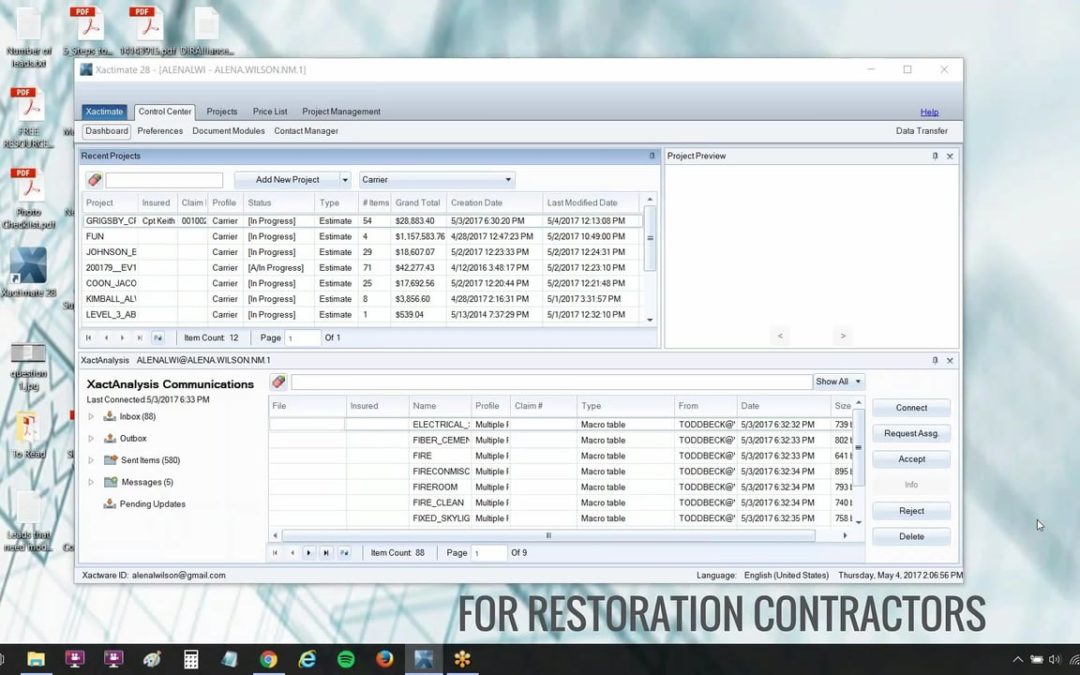This screenshot has height=675, width=1080.
Task: Clear the Recent Projects filter with eraser icon
Action: coord(94,180)
